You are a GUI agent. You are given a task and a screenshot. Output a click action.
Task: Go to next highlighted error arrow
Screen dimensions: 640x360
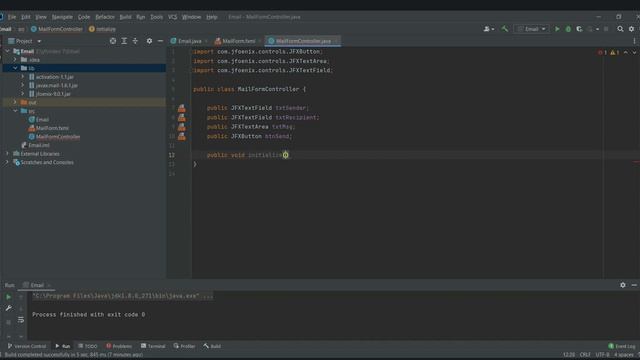[634, 53]
